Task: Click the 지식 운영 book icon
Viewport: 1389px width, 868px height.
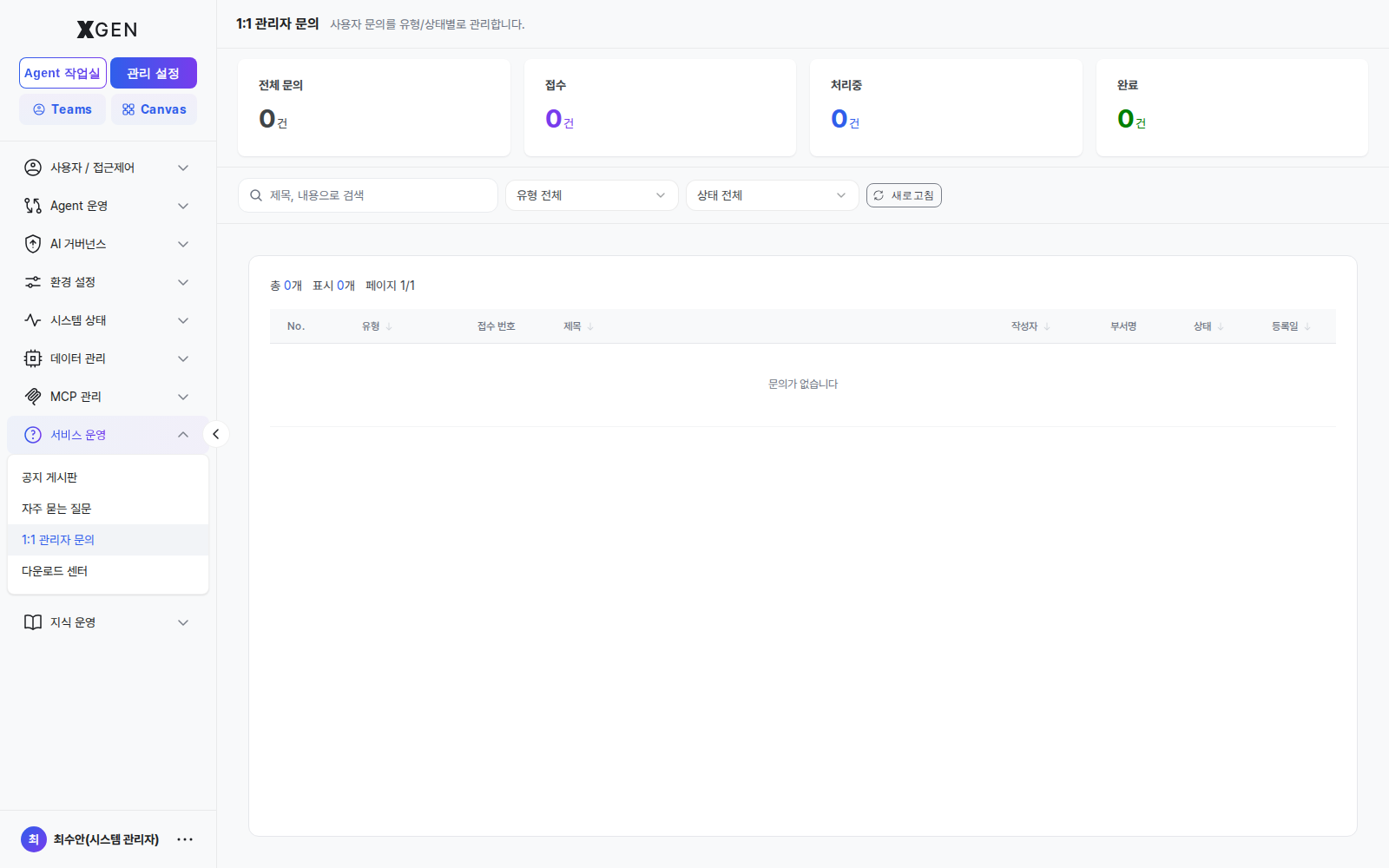Action: (x=33, y=622)
